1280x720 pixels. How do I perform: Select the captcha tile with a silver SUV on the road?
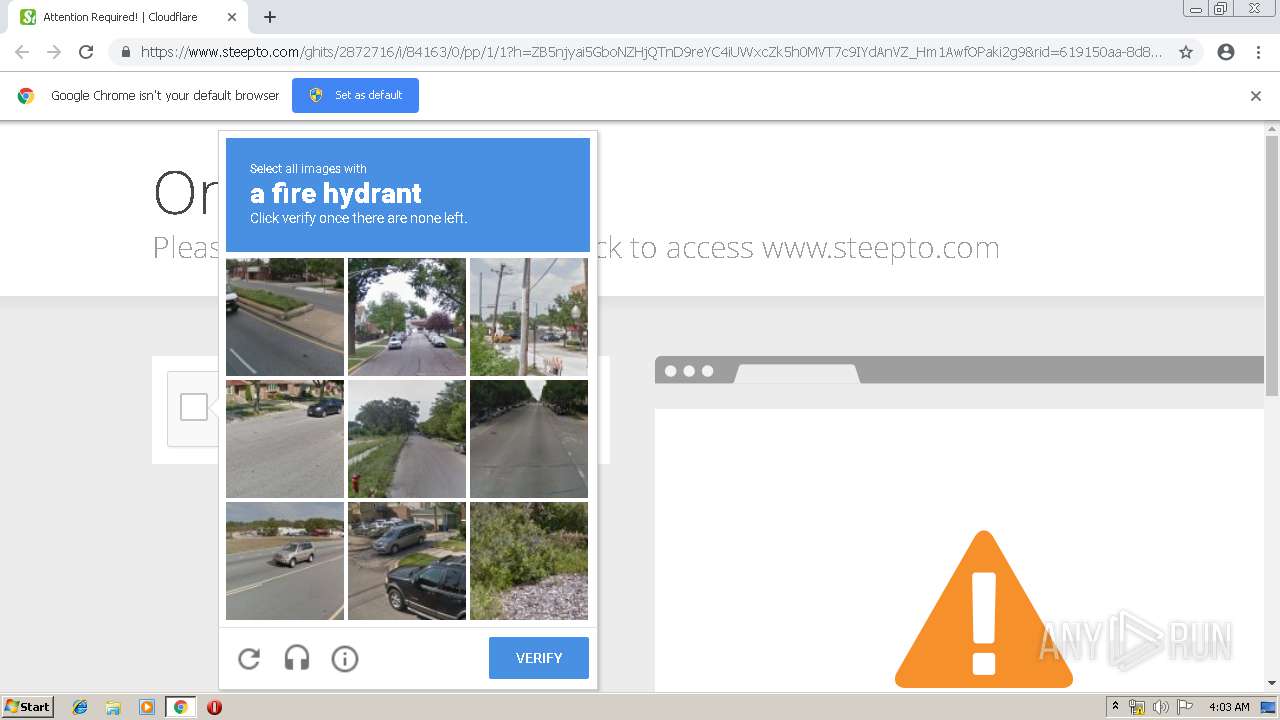285,561
